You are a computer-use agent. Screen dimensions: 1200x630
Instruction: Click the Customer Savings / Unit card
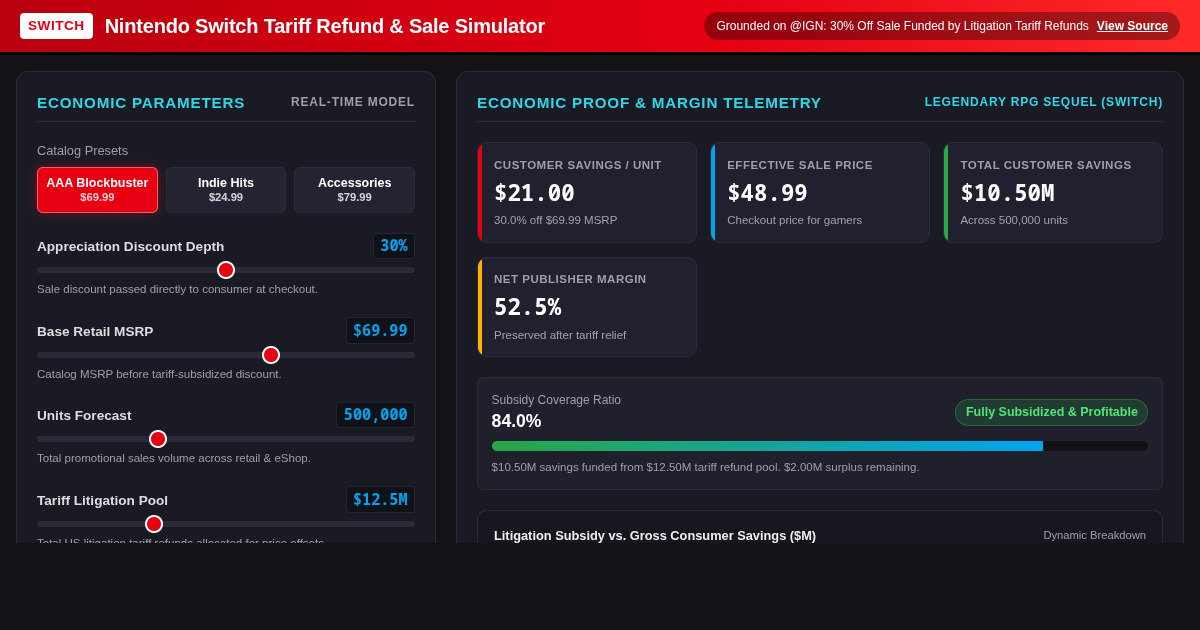pyautogui.click(x=587, y=192)
